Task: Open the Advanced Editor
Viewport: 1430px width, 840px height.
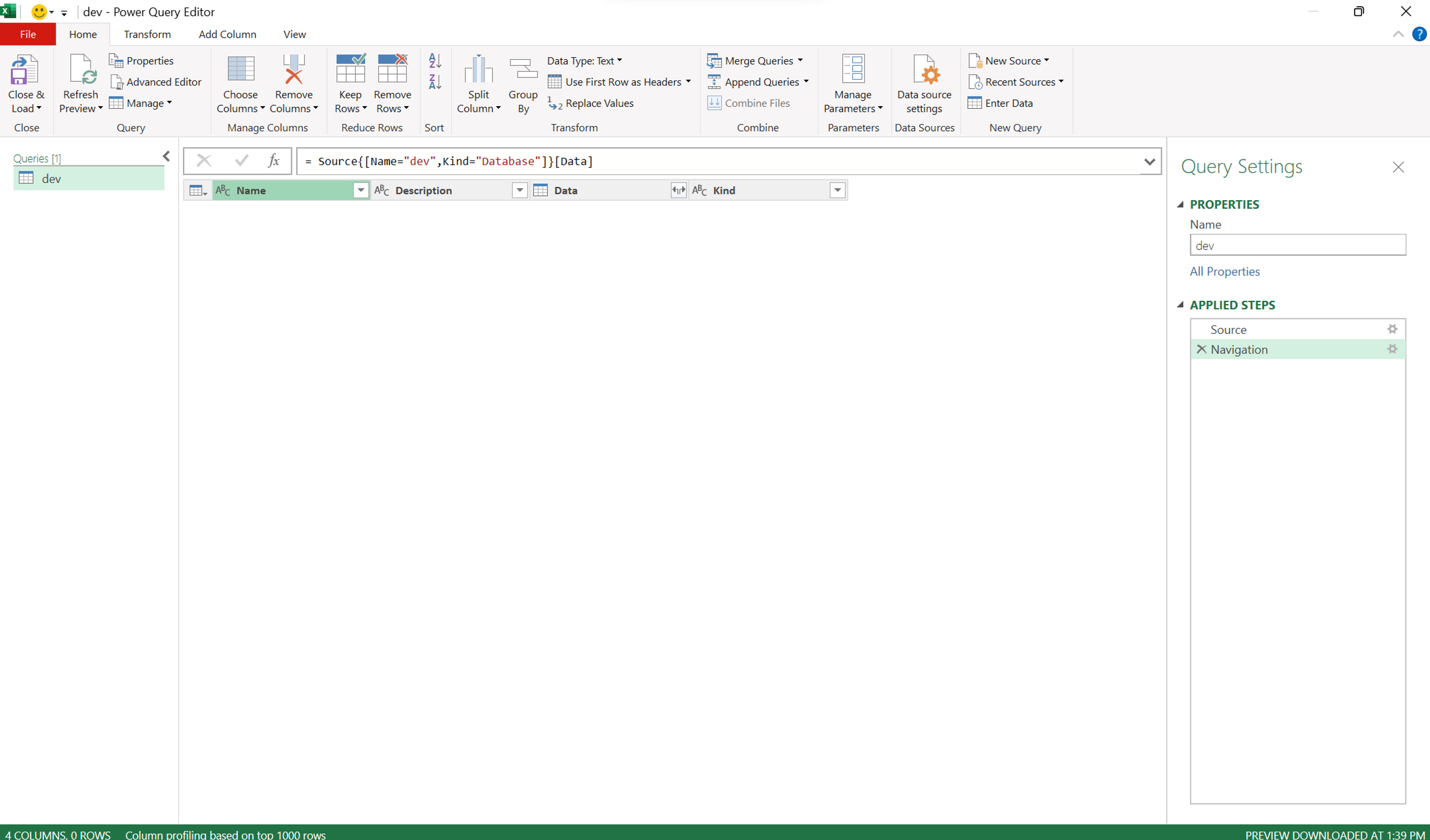Action: pyautogui.click(x=155, y=82)
